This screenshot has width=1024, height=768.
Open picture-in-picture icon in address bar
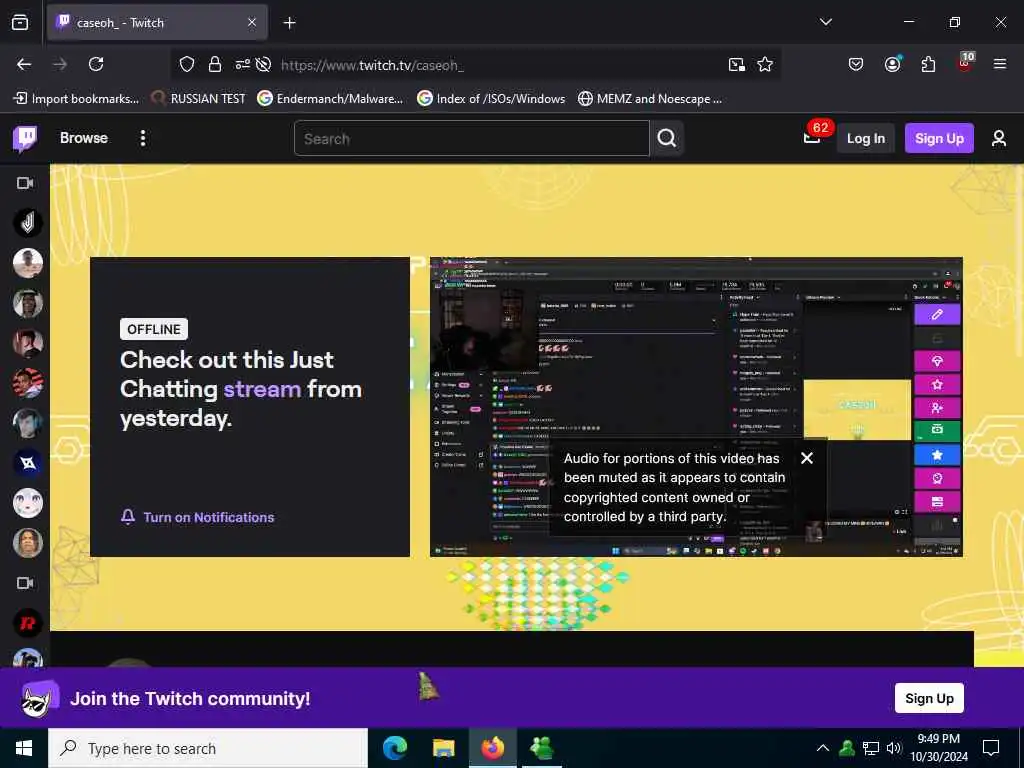[x=737, y=65]
